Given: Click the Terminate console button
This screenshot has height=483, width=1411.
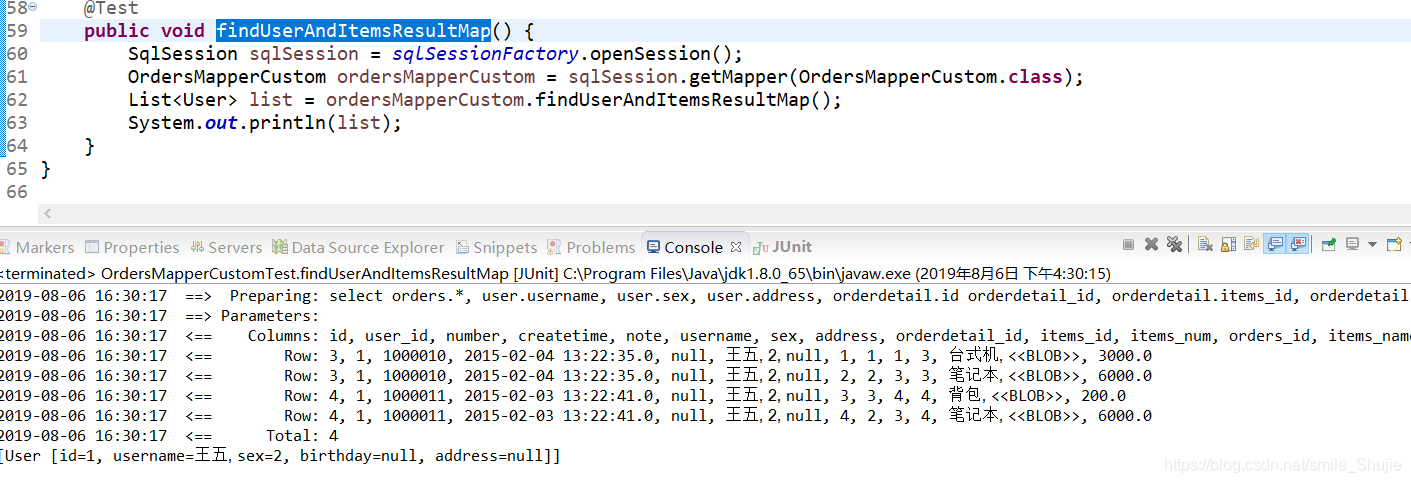Looking at the screenshot, I should click(1128, 244).
